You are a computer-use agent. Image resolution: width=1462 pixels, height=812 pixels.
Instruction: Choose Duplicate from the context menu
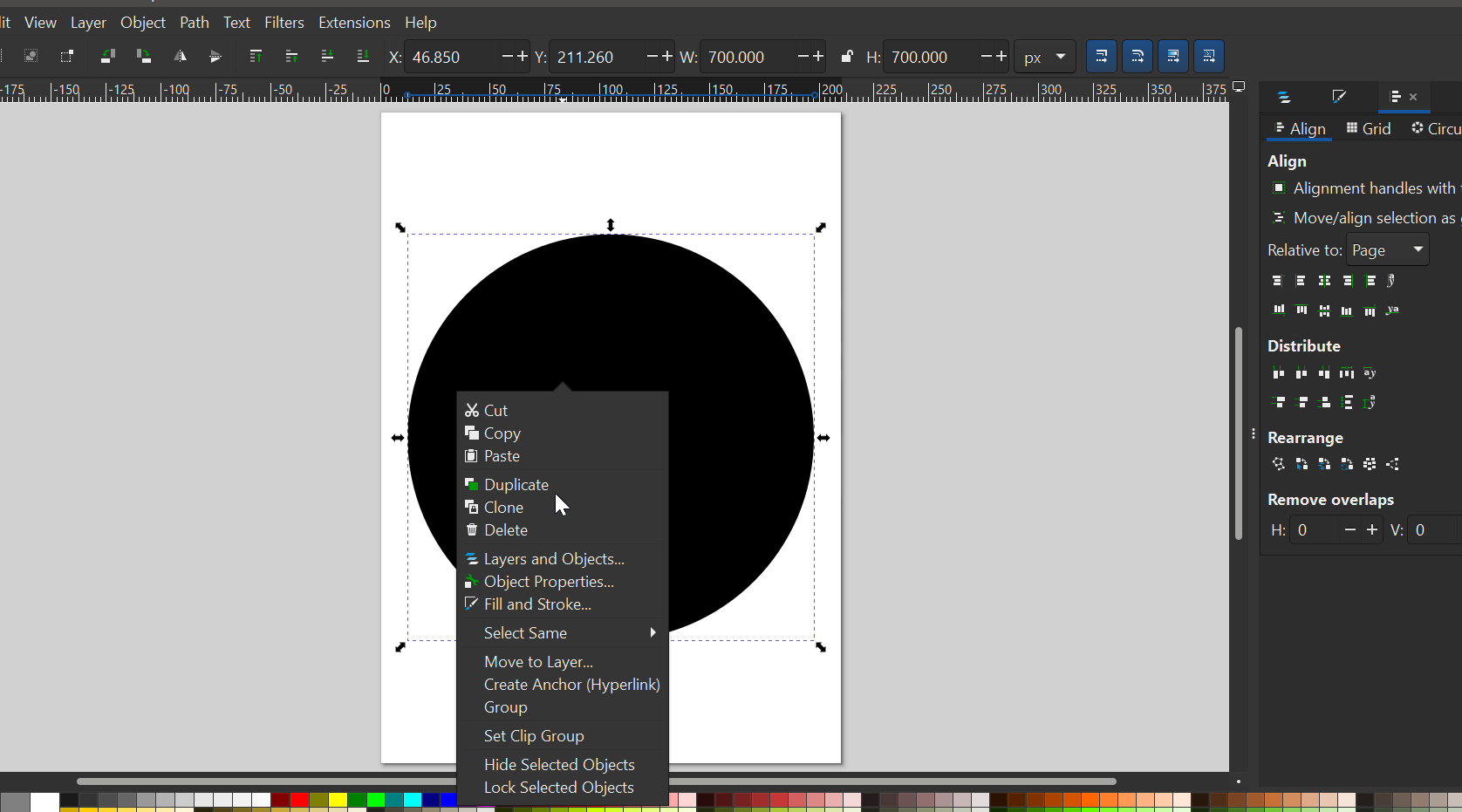(x=563, y=485)
